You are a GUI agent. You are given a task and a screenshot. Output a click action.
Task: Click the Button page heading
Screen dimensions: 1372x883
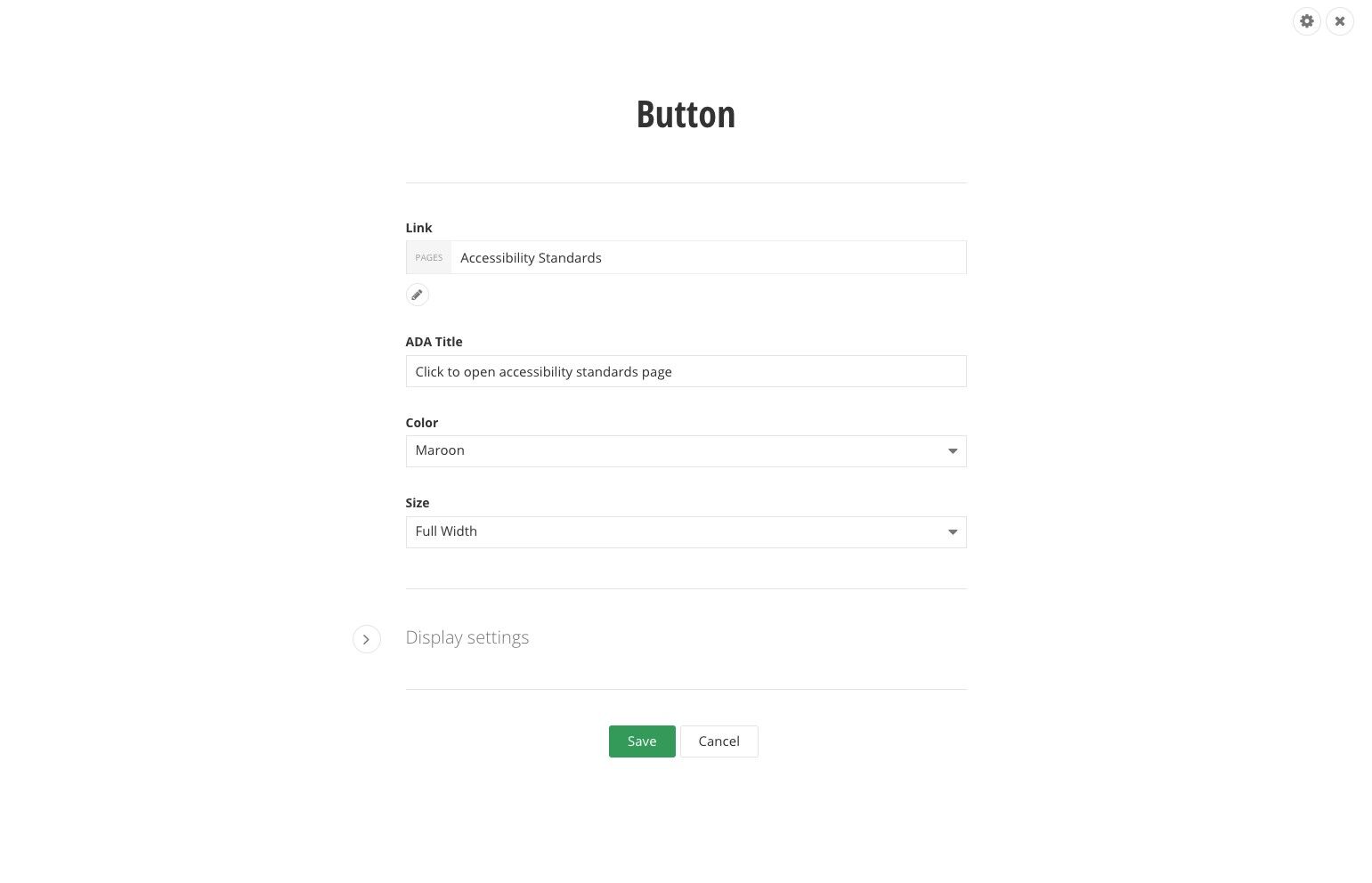[686, 114]
